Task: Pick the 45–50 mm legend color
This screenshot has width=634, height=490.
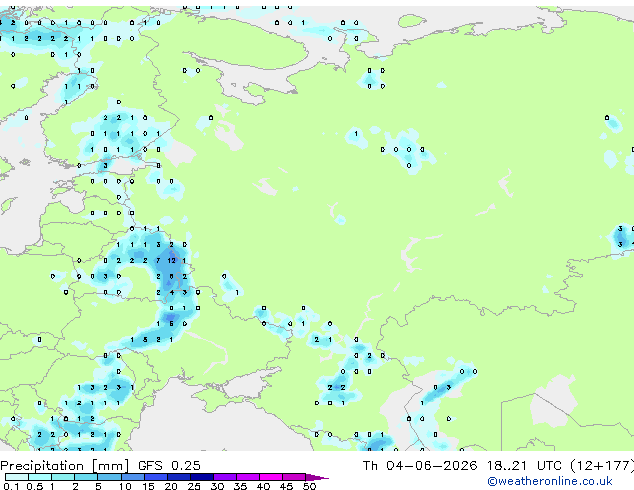Action: 294,477
